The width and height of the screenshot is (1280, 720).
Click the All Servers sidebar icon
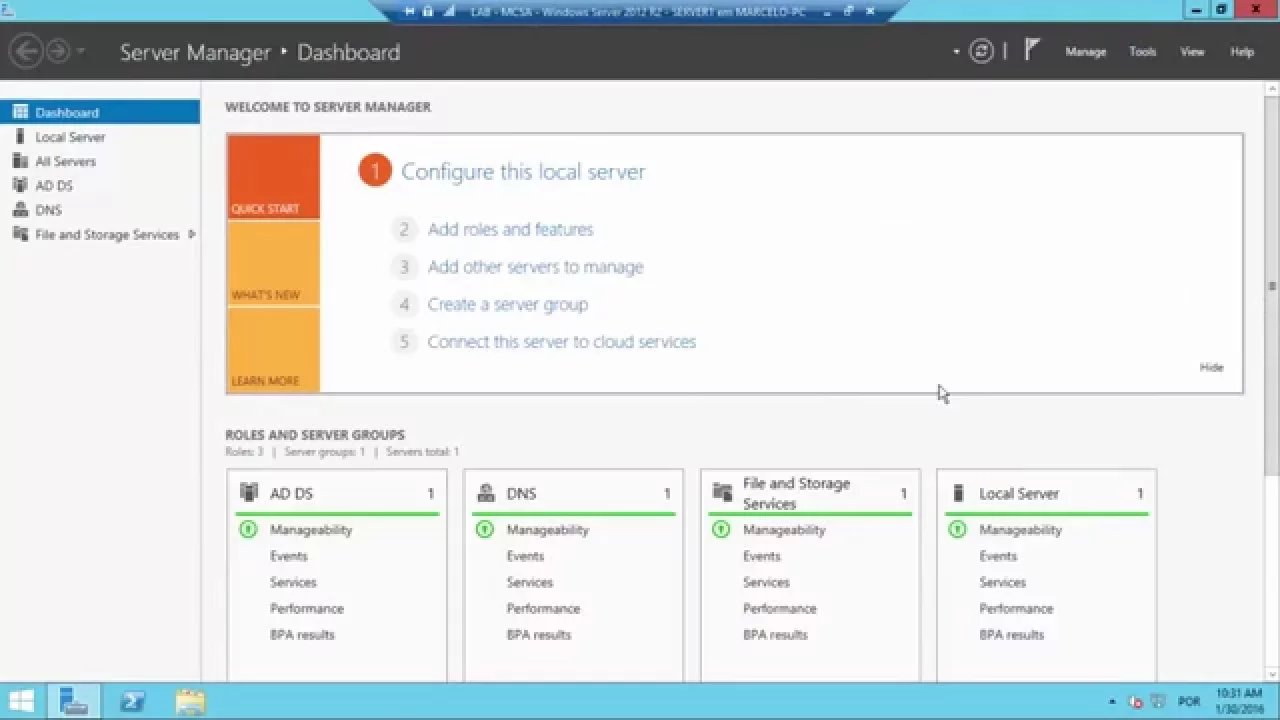20,160
